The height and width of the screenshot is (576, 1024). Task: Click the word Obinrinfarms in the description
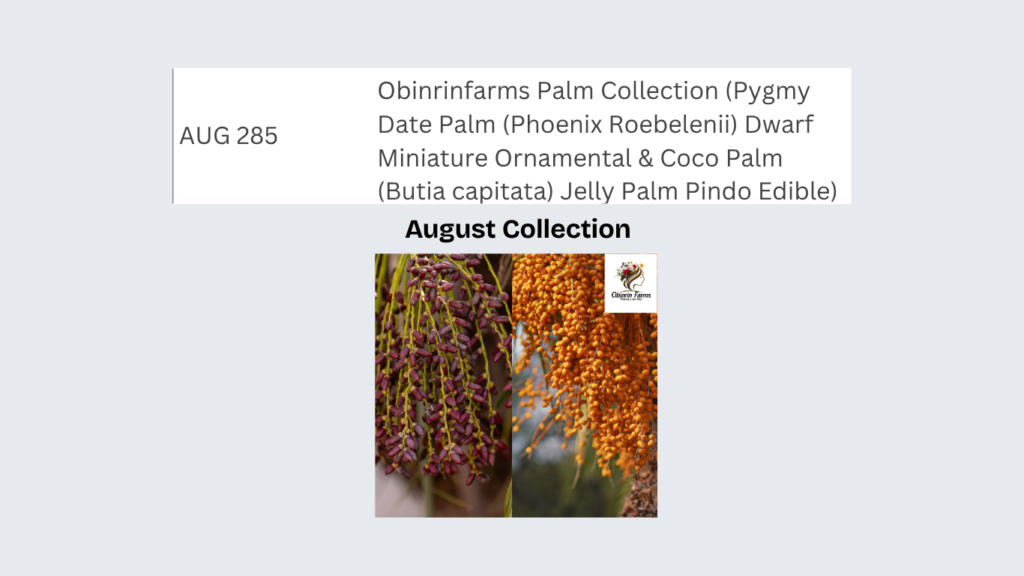point(454,91)
